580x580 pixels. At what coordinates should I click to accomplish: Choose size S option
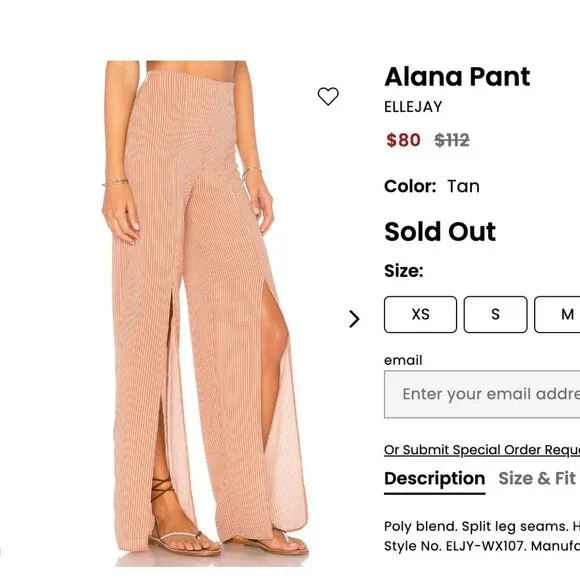[495, 314]
